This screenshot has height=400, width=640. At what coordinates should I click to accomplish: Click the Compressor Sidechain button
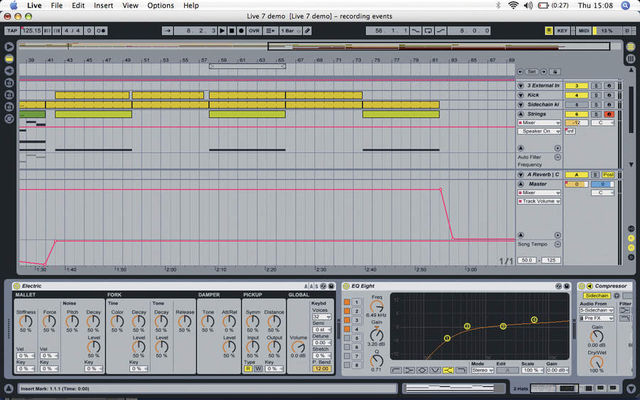[596, 296]
